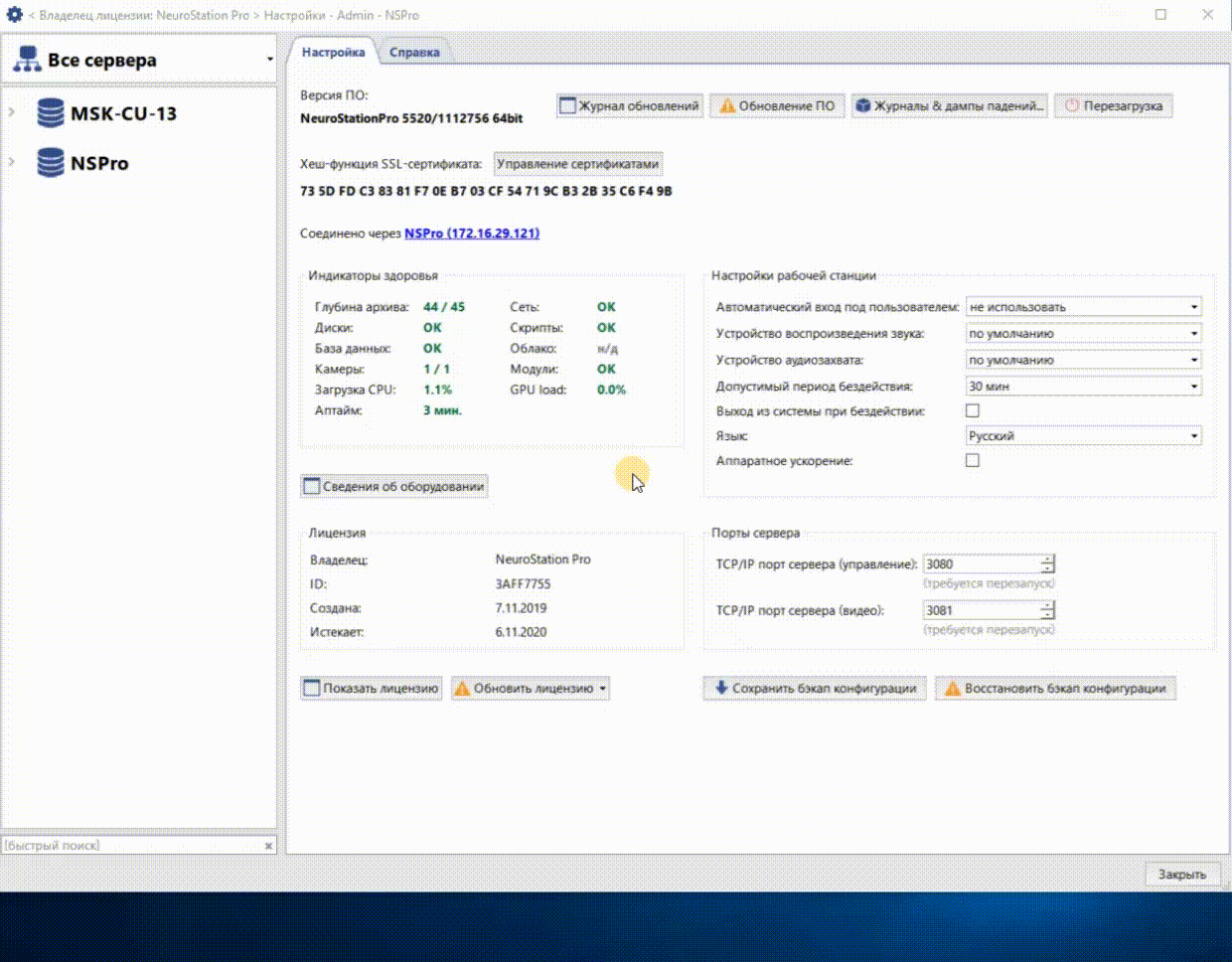1232x962 pixels.
Task: Click license owner value NeuroStation Pro
Action: 542,560
